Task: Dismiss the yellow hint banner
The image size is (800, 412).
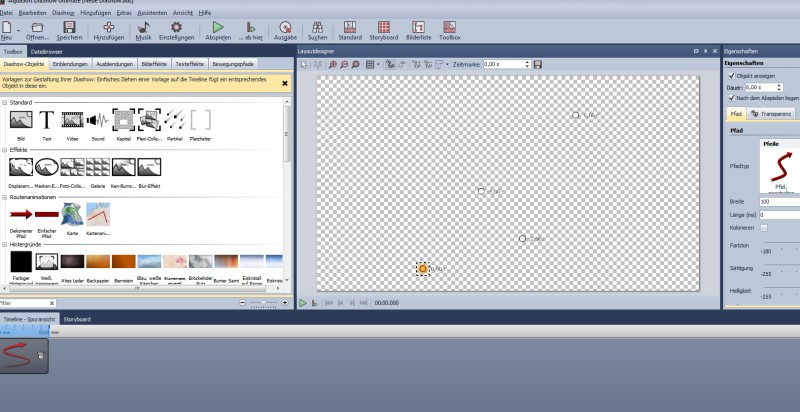Action: 285,83
